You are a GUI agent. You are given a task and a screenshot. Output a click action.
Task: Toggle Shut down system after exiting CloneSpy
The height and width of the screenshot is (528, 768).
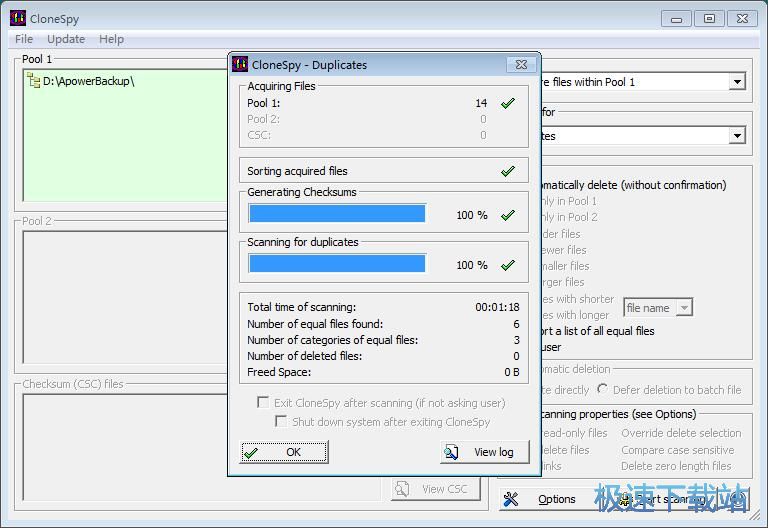[281, 421]
